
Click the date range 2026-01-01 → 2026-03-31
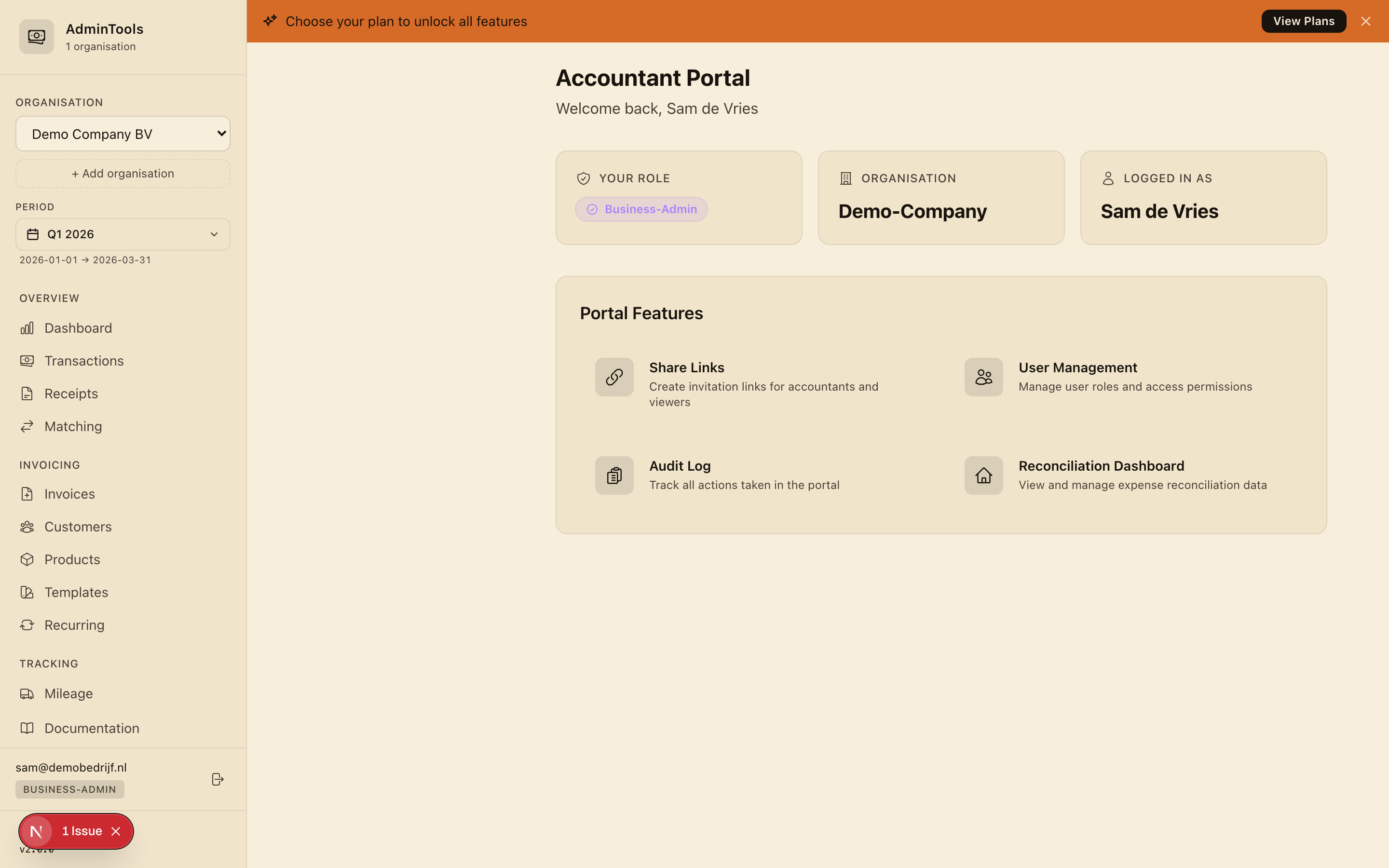85,260
